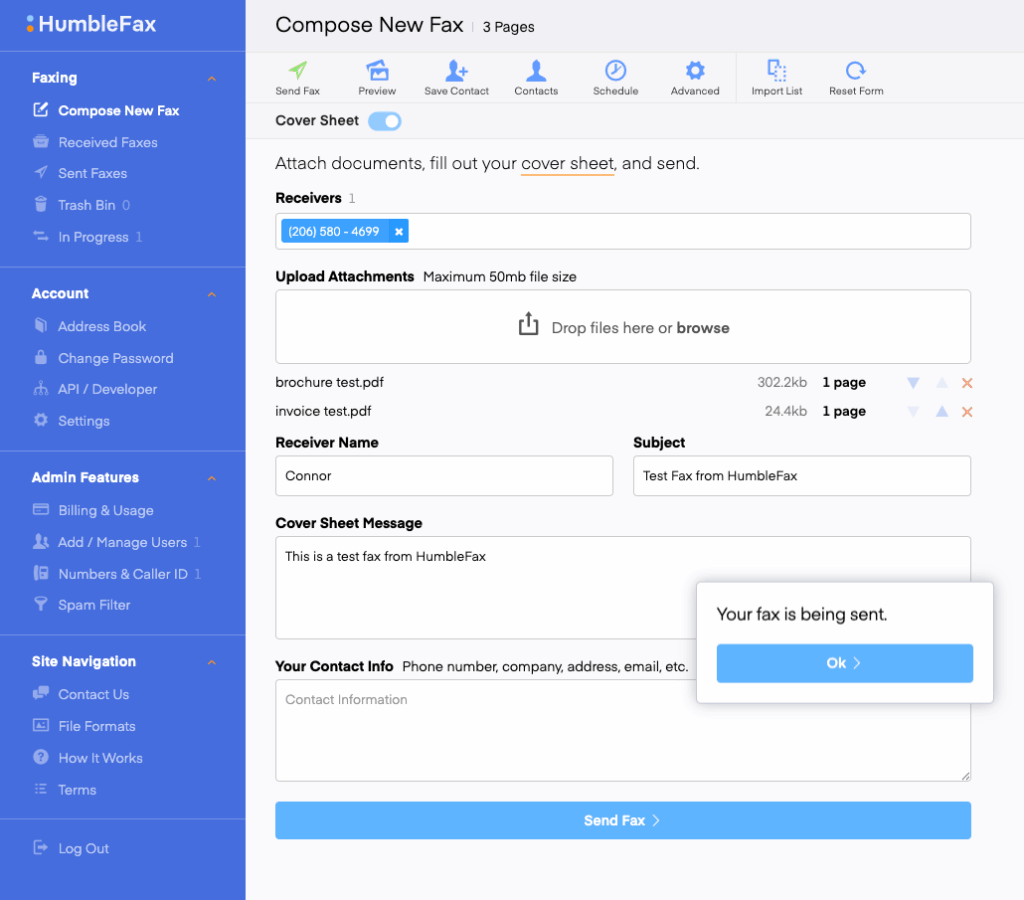Go to Billing & Usage page
The image size is (1024, 900).
point(105,510)
